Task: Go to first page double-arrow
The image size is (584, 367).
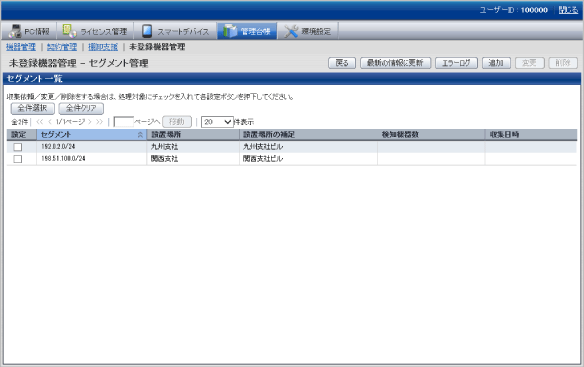Action: [x=40, y=122]
